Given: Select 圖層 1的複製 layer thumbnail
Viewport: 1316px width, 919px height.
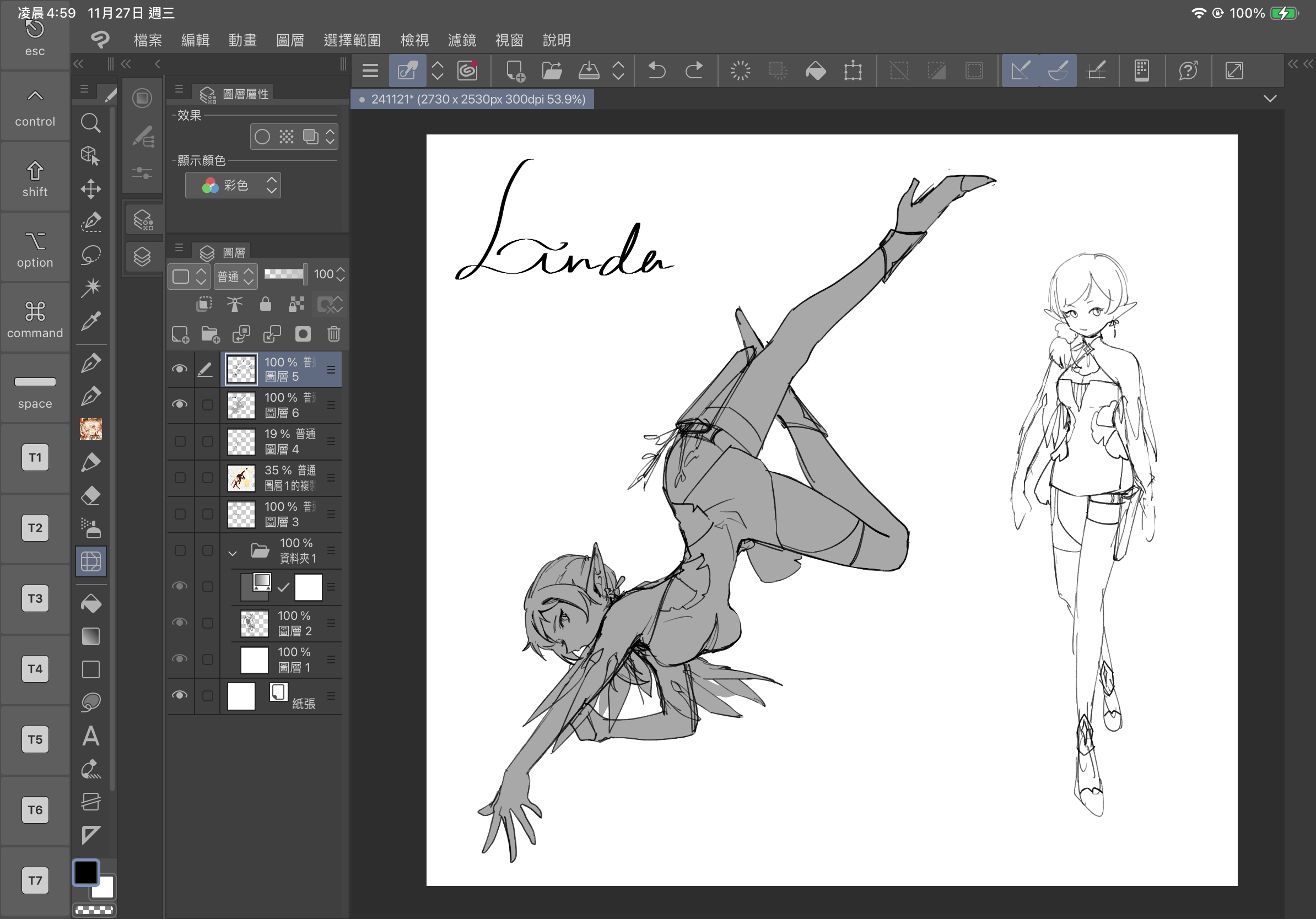Looking at the screenshot, I should point(241,477).
